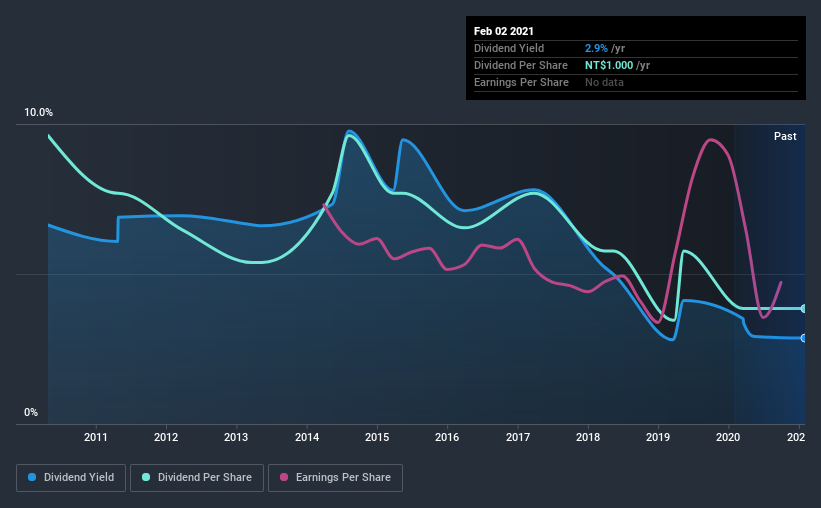Click the tooltip Earnings Per Share row label
The image size is (821, 508).
521,82
